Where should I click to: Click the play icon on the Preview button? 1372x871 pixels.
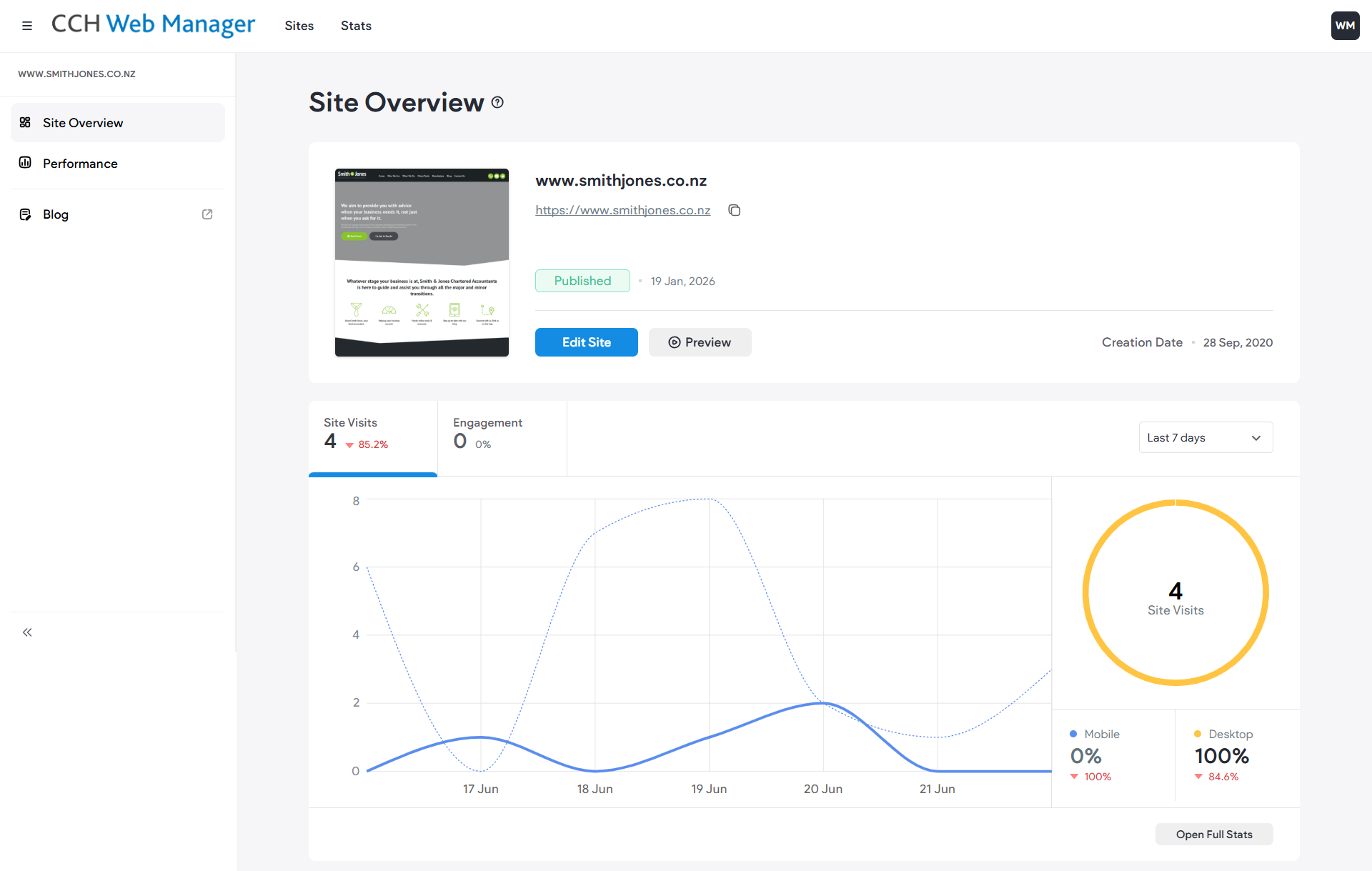[674, 342]
